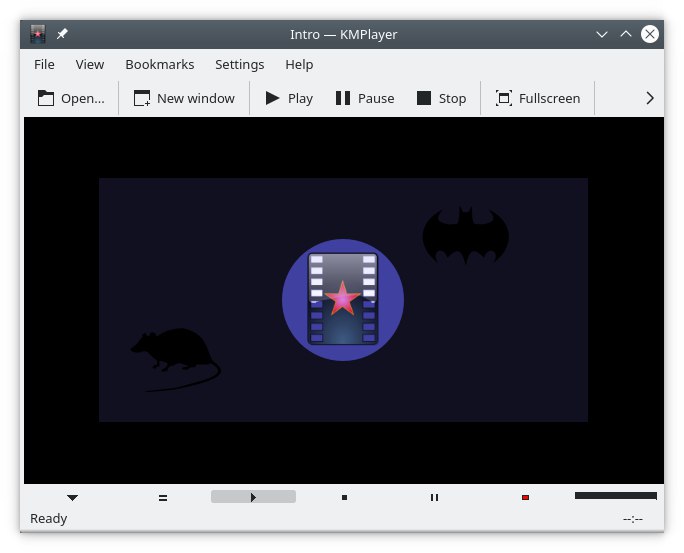
Task: Open the File menu
Action: (44, 65)
